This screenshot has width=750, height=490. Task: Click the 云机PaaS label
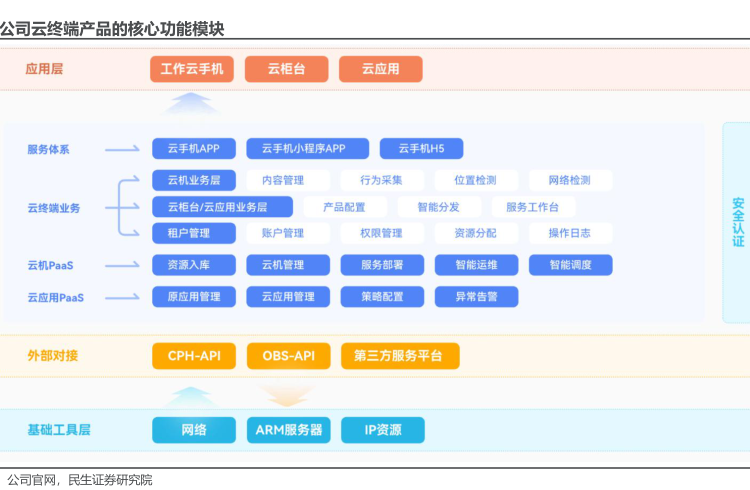(50, 266)
